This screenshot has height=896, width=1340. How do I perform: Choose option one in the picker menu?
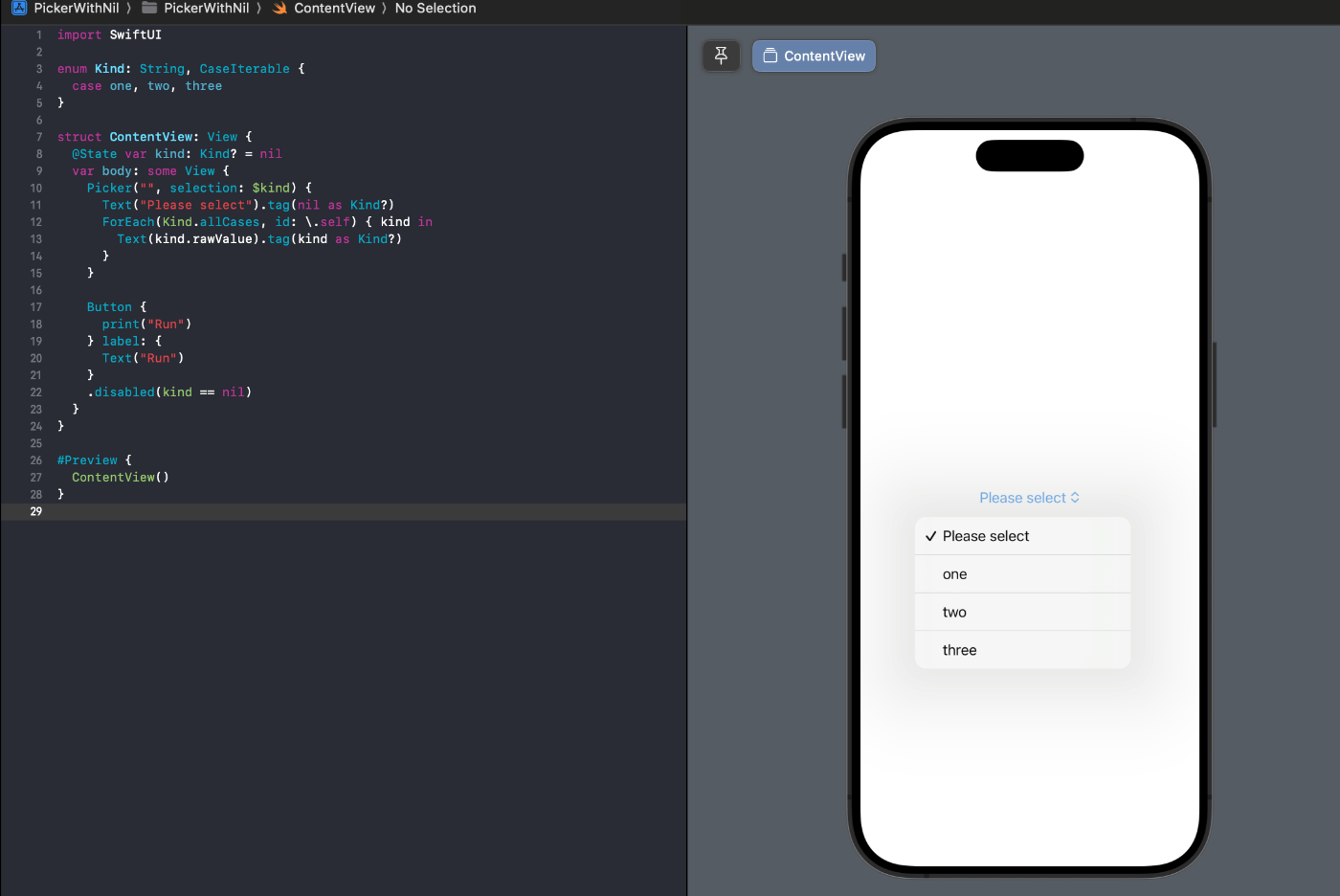(x=1022, y=574)
